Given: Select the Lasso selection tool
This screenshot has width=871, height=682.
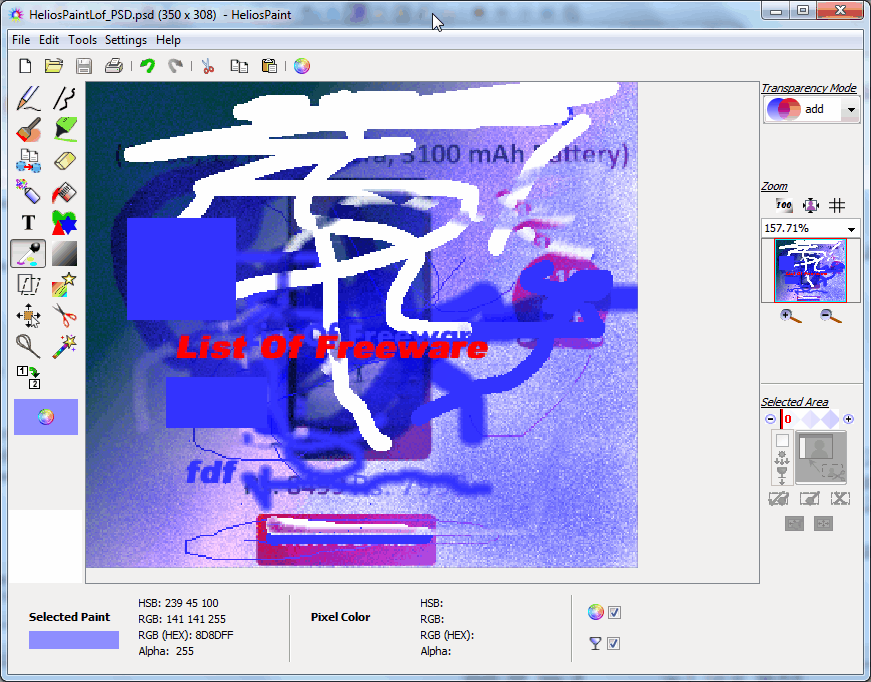Looking at the screenshot, I should (28, 347).
